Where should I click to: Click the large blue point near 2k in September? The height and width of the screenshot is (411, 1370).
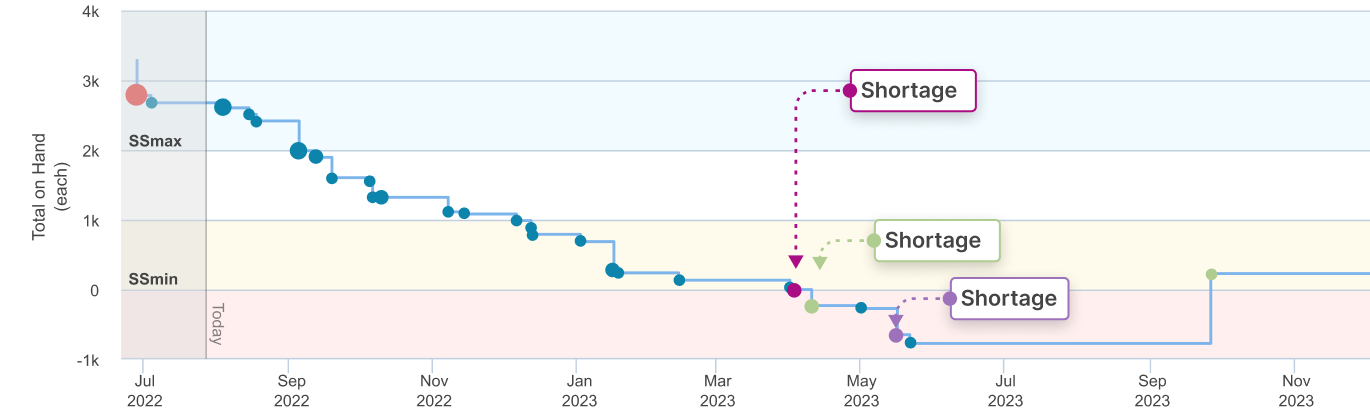point(298,151)
